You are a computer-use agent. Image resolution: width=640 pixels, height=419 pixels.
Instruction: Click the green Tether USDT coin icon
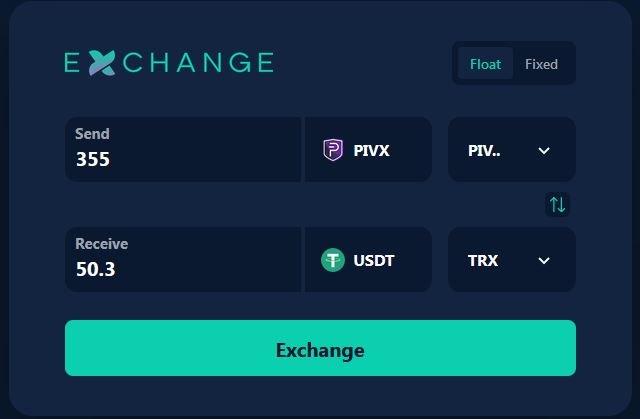click(333, 260)
